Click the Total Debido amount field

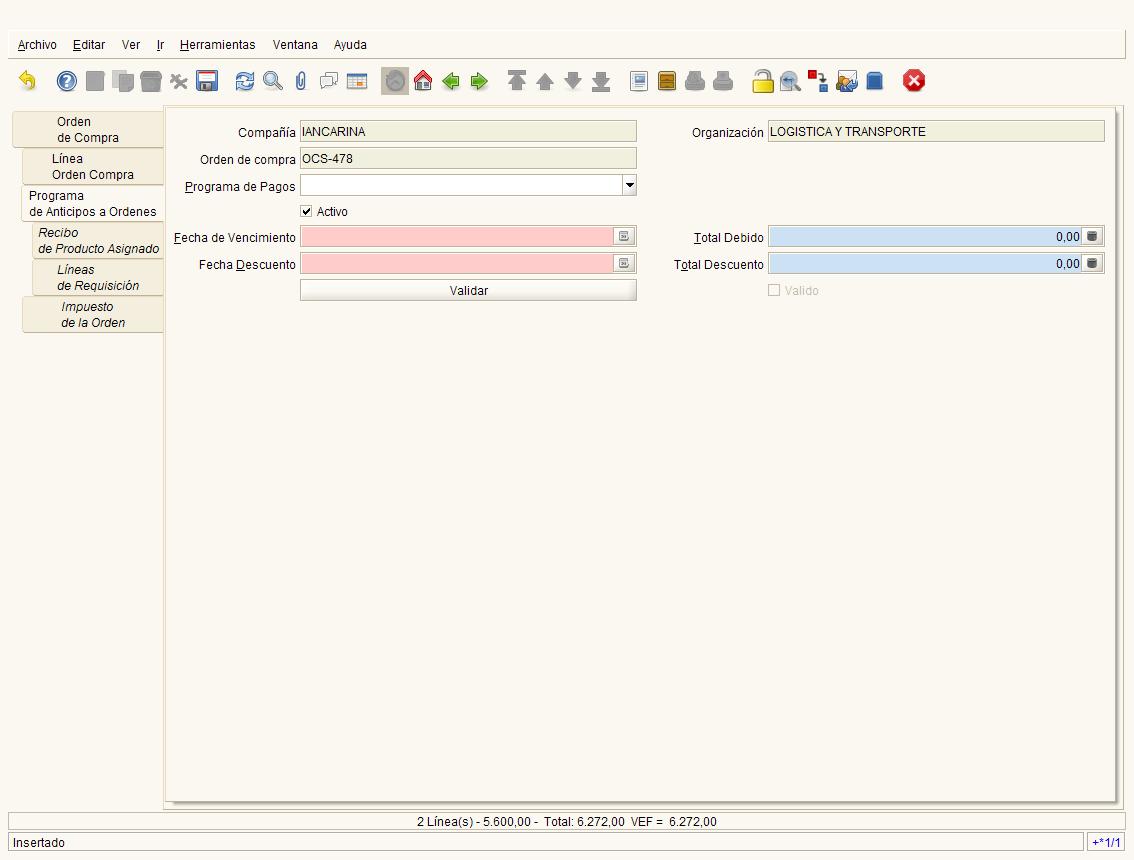point(925,237)
